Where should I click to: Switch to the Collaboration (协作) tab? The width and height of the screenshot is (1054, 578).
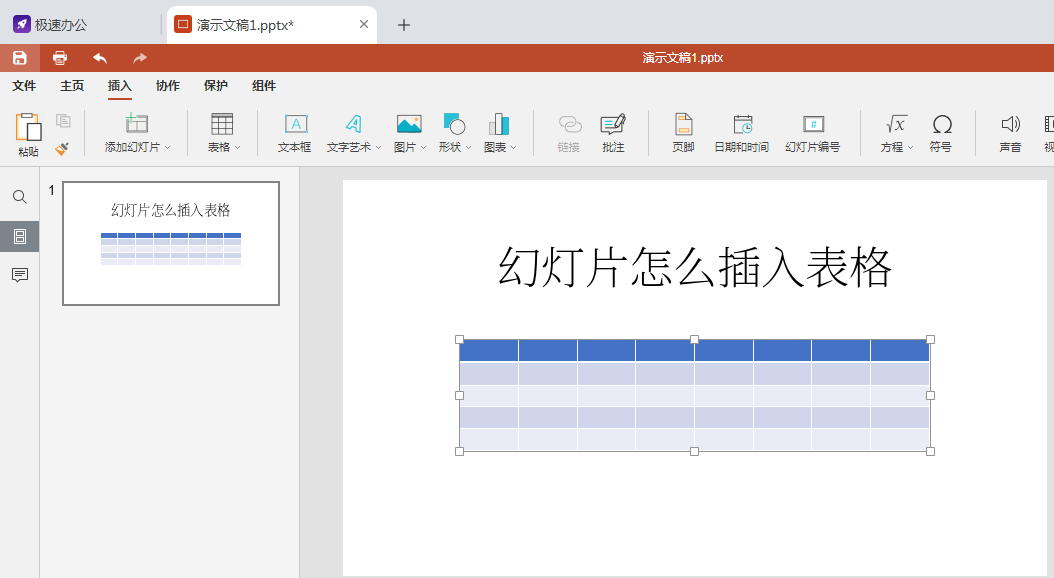click(167, 86)
